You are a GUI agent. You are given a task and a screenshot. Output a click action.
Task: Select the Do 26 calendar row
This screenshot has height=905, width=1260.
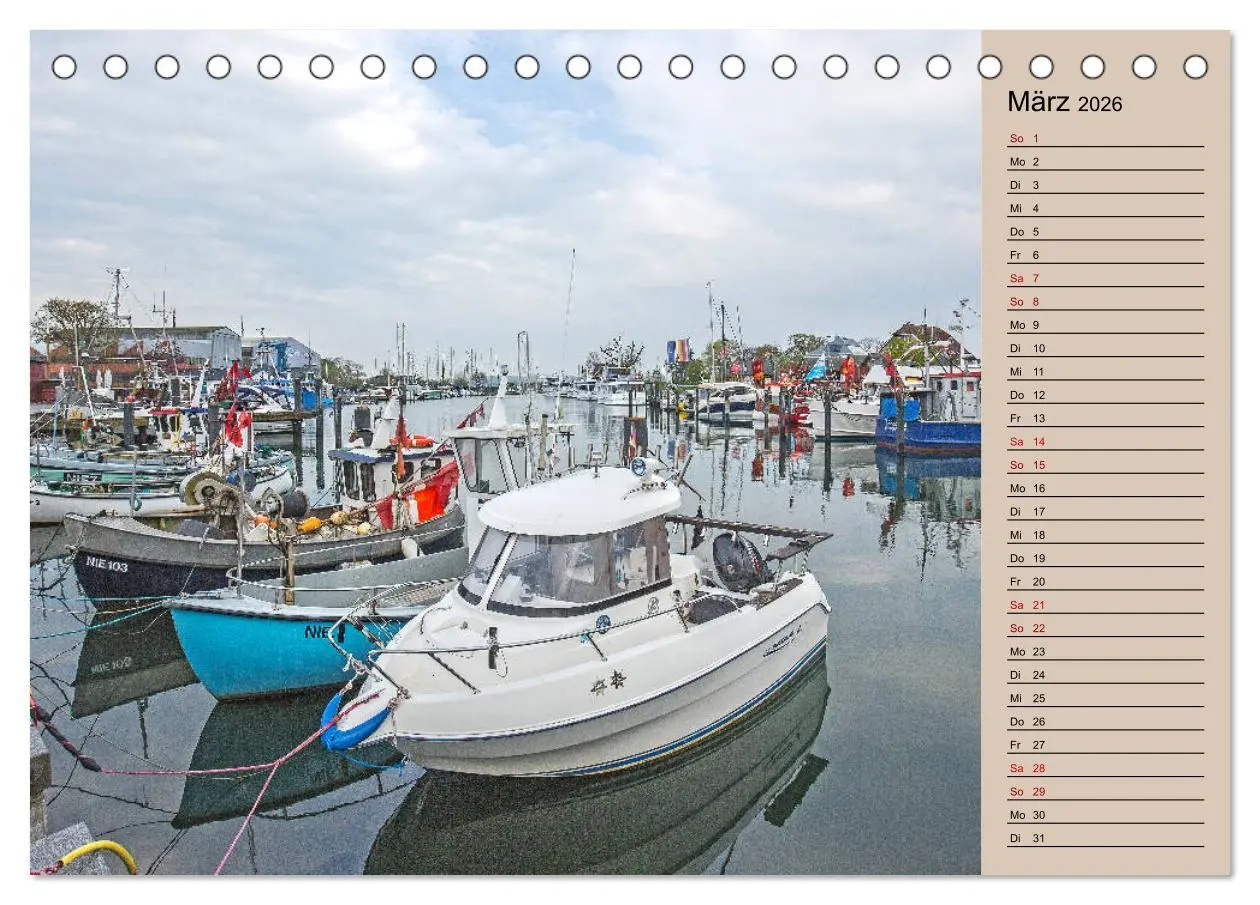[1105, 722]
